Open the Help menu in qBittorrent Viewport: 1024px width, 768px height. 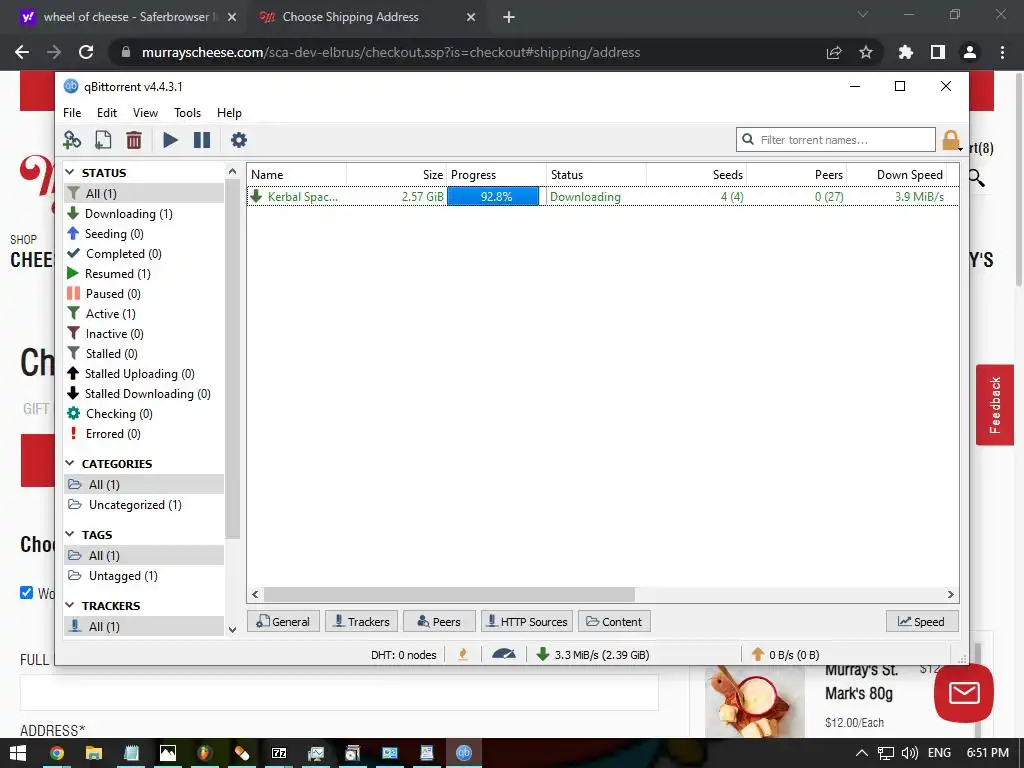pyautogui.click(x=229, y=112)
